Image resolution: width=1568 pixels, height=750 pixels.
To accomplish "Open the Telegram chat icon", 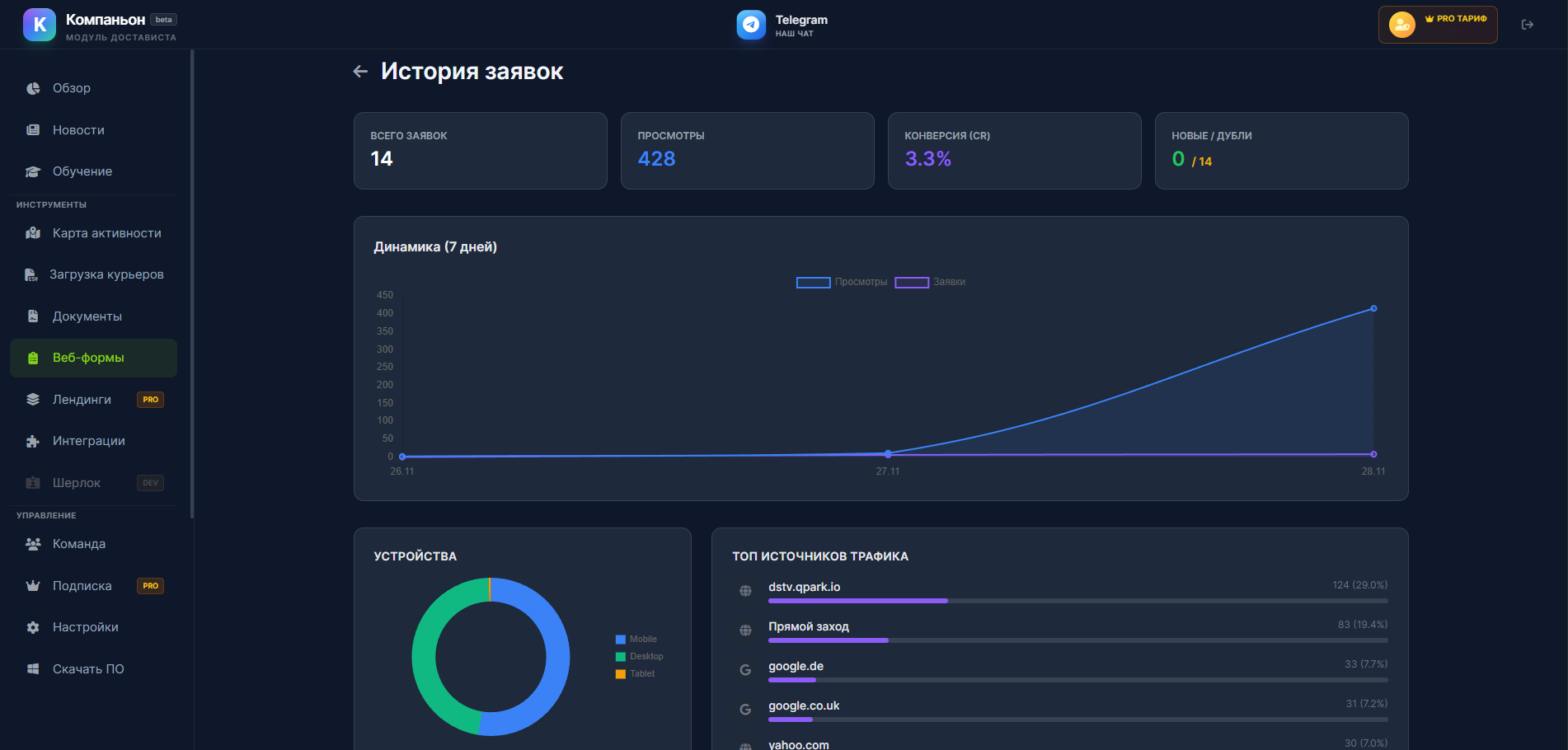I will (750, 25).
